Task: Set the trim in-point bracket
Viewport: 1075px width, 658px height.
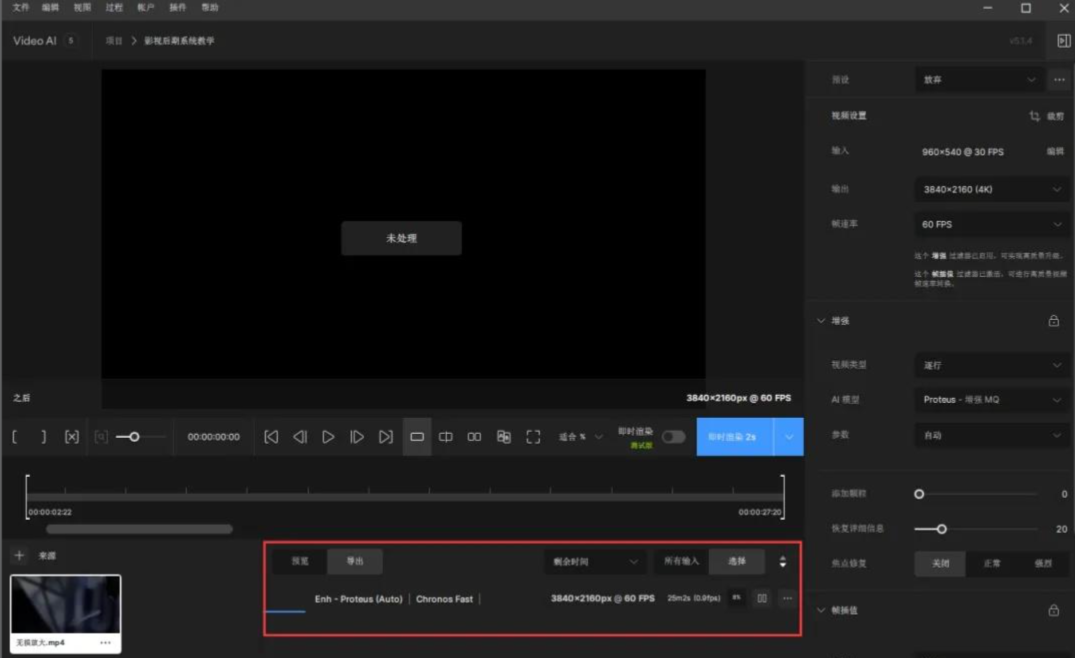Action: (15, 437)
